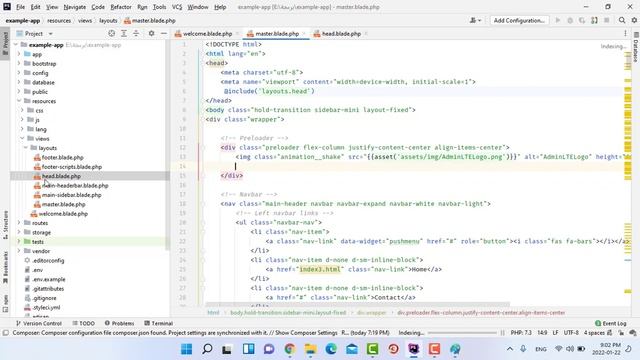Open the Terminal tool window
The width and height of the screenshot is (640, 360).
coord(158,323)
